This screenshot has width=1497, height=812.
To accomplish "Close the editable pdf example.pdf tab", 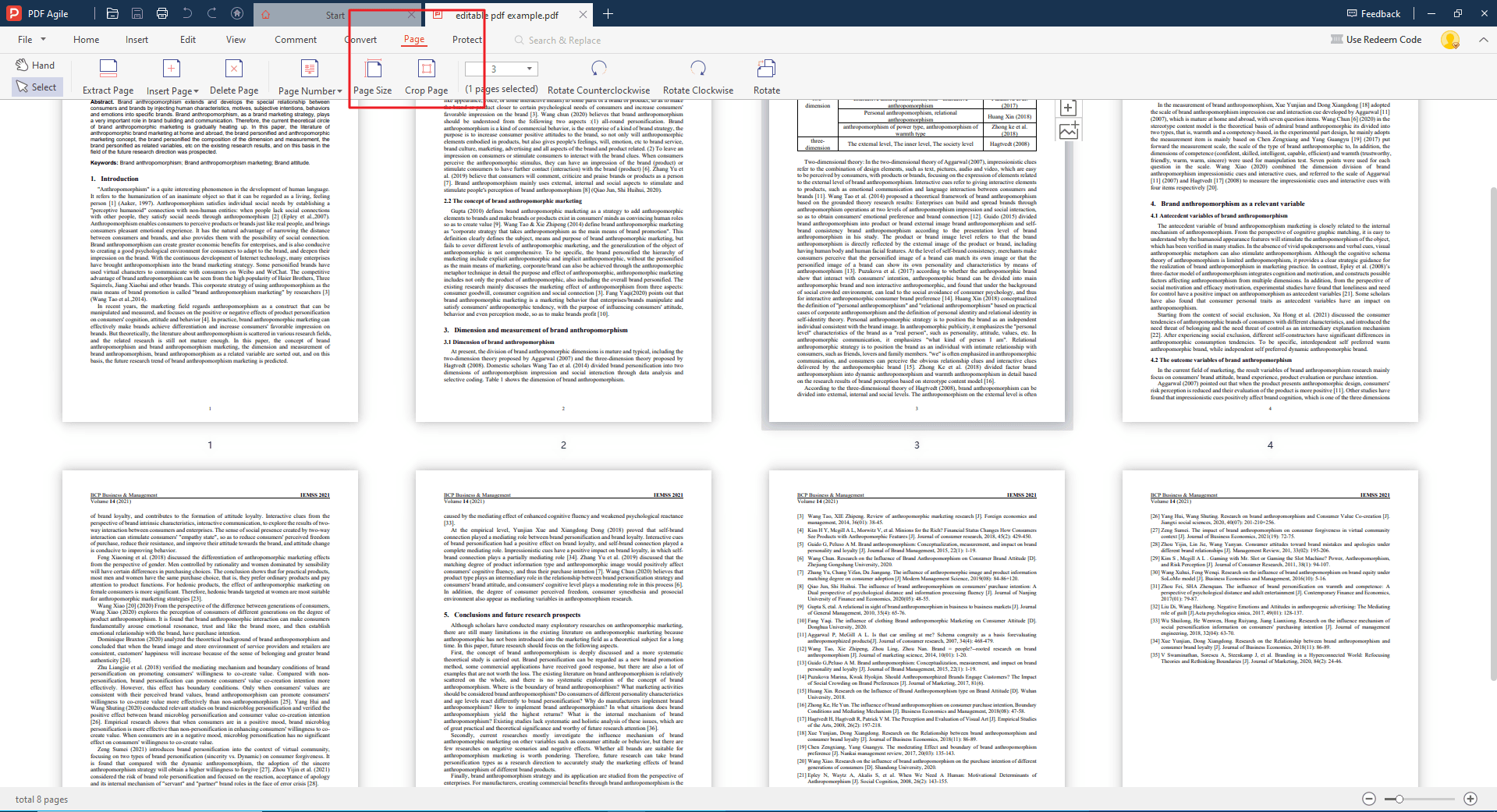I will (583, 15).
